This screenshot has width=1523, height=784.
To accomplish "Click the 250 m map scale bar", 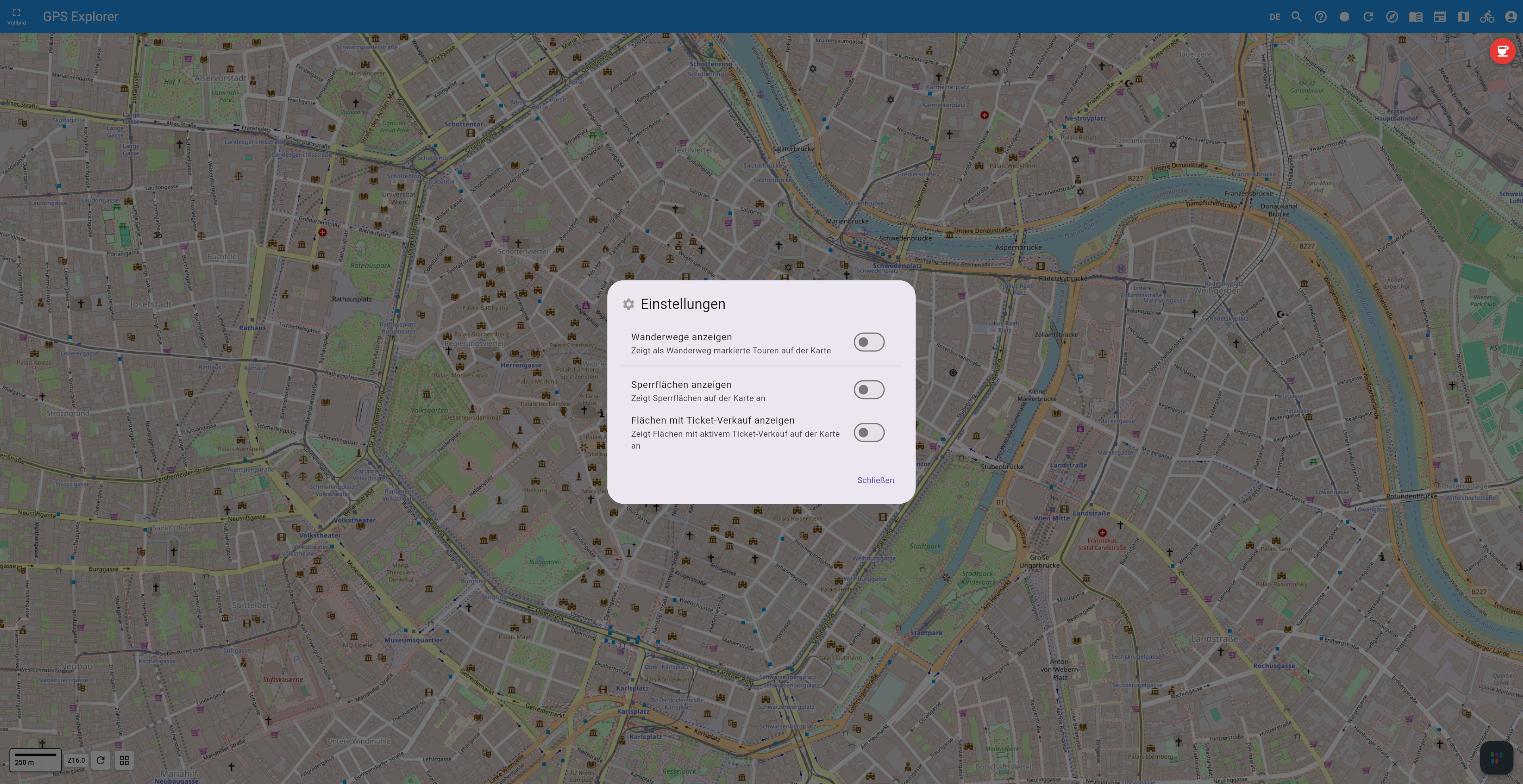I will click(x=35, y=761).
